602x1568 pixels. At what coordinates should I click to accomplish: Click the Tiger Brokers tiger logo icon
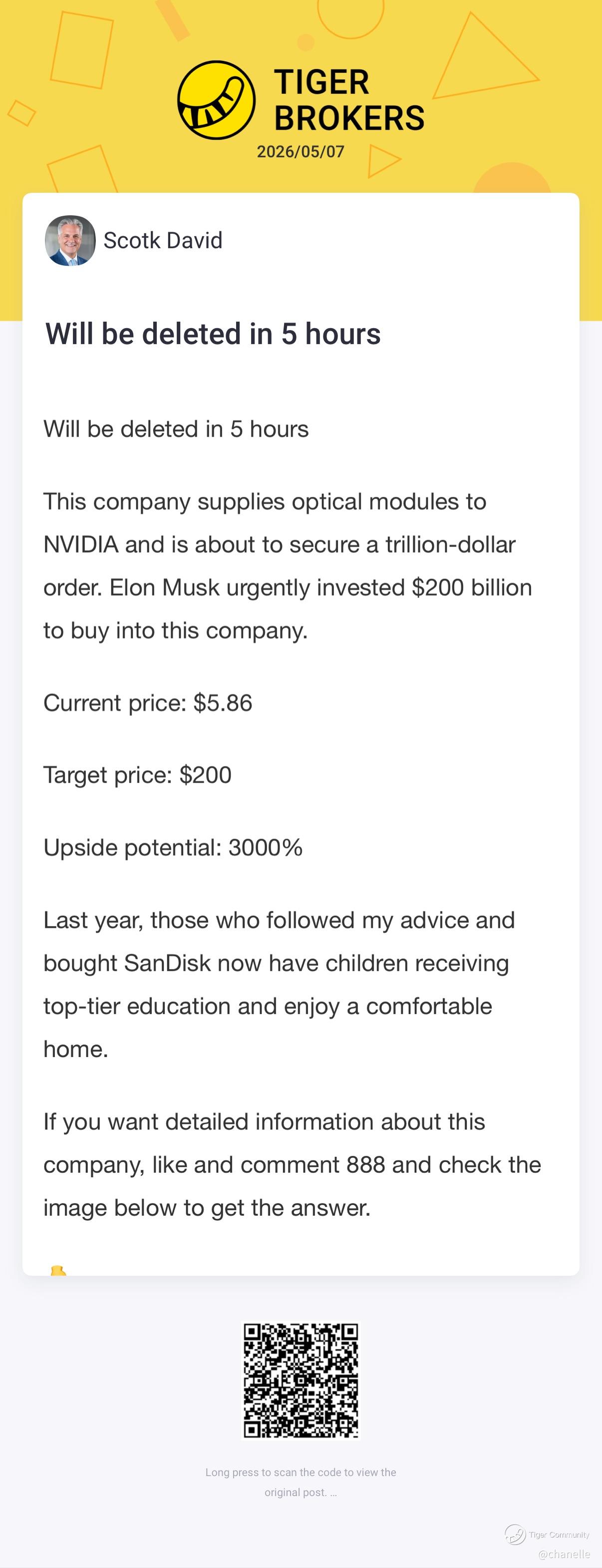point(216,100)
